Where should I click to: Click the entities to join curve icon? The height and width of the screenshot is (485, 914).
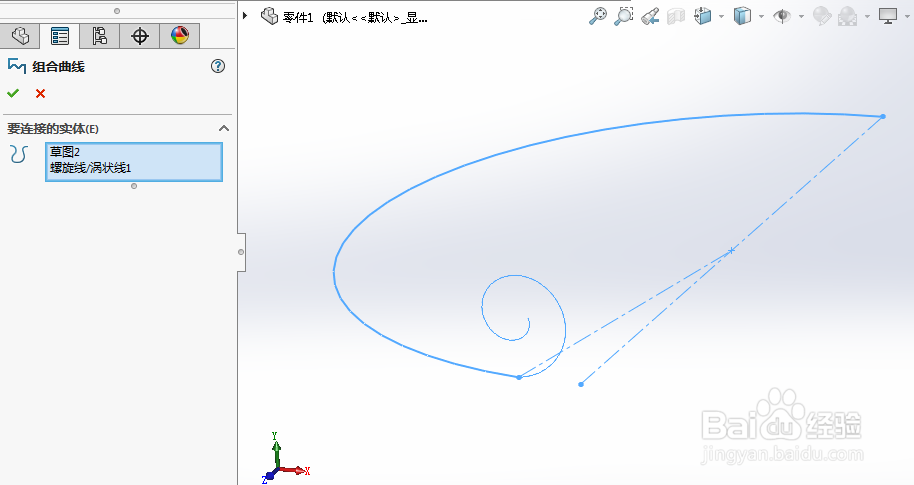click(x=19, y=154)
